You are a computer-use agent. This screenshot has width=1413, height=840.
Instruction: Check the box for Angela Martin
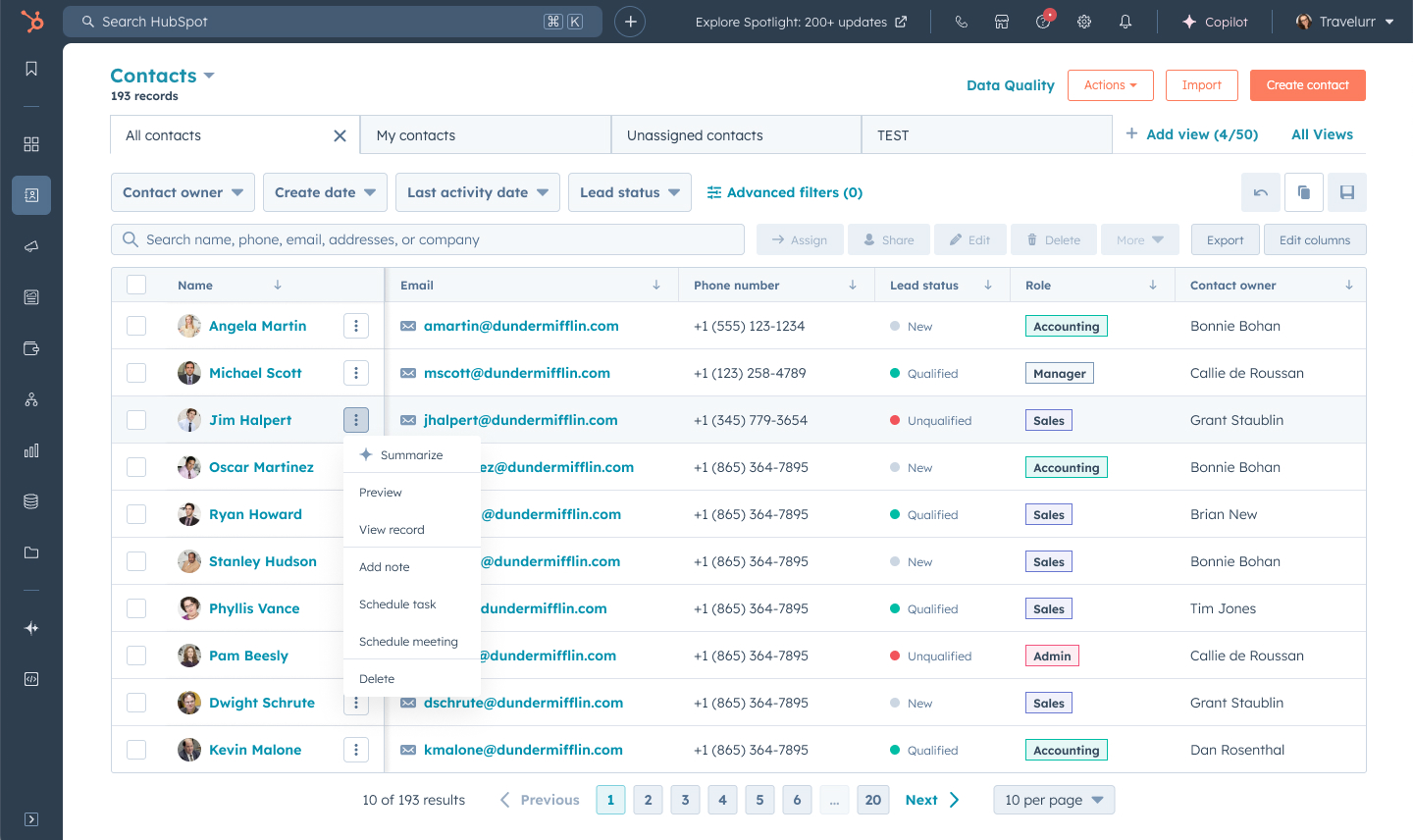(x=136, y=326)
